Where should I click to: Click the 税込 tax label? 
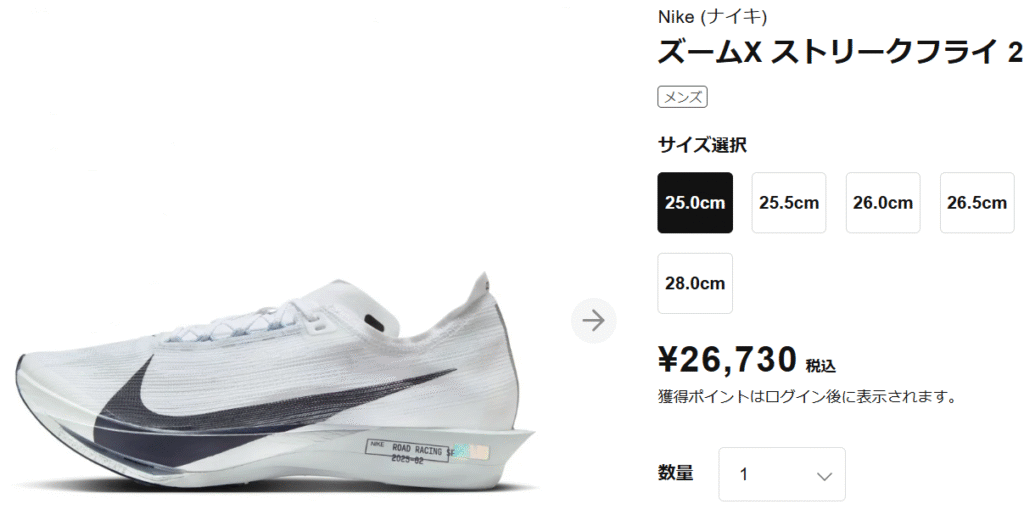pyautogui.click(x=821, y=366)
